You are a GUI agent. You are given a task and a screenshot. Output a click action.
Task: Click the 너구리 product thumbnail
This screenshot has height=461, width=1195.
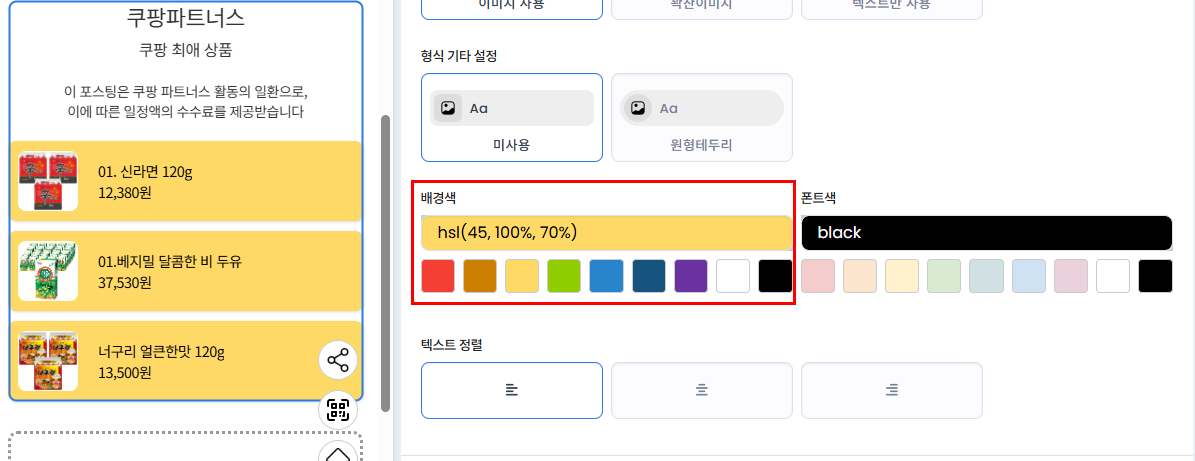(48, 361)
